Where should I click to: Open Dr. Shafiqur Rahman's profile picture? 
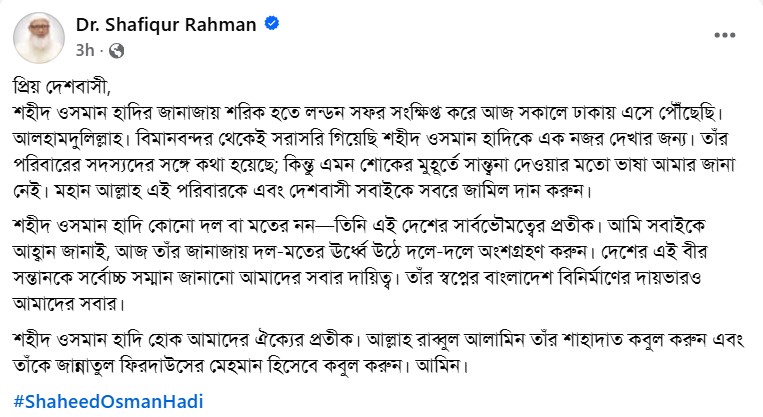[37, 37]
